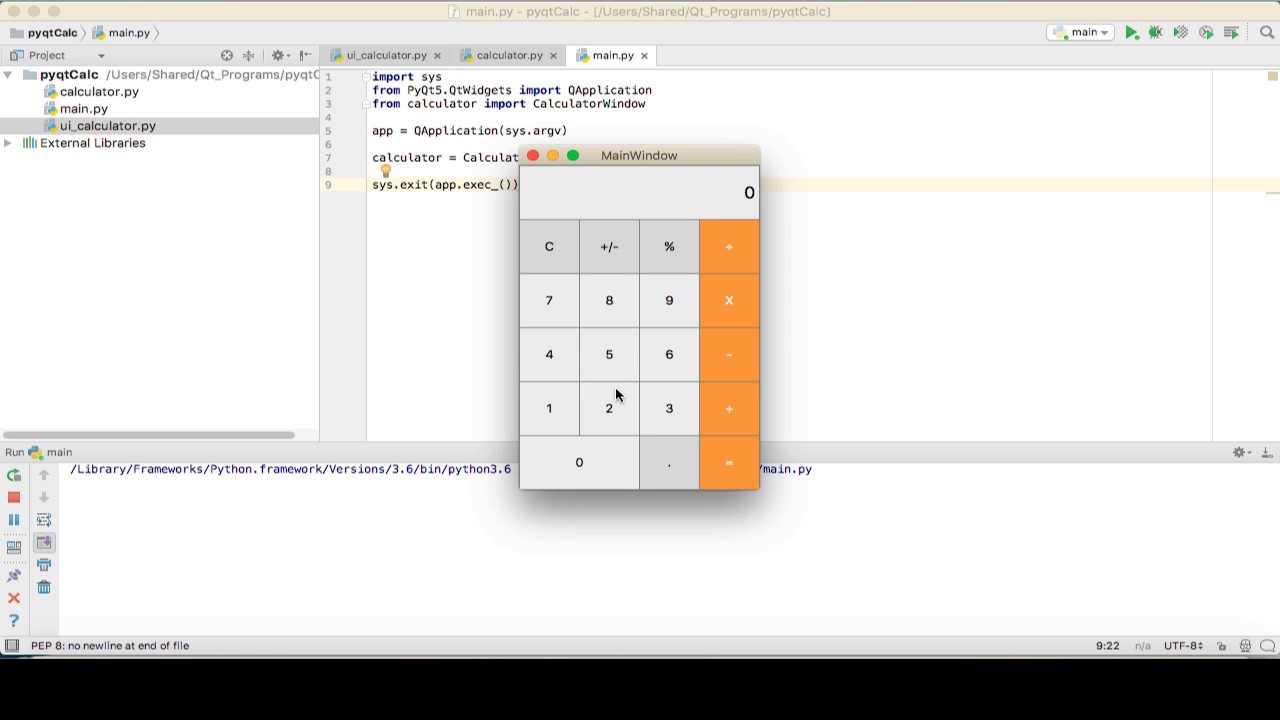1280x720 pixels.
Task: Click the orange X multiply button
Action: (729, 301)
